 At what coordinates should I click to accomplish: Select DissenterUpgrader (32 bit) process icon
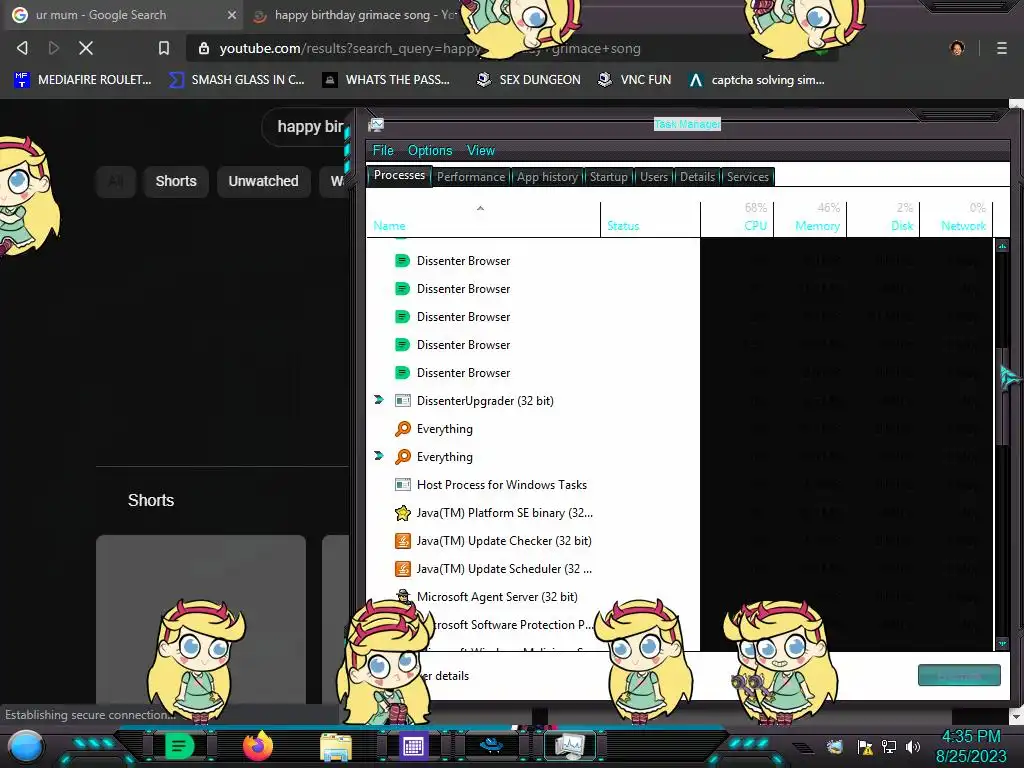(403, 400)
